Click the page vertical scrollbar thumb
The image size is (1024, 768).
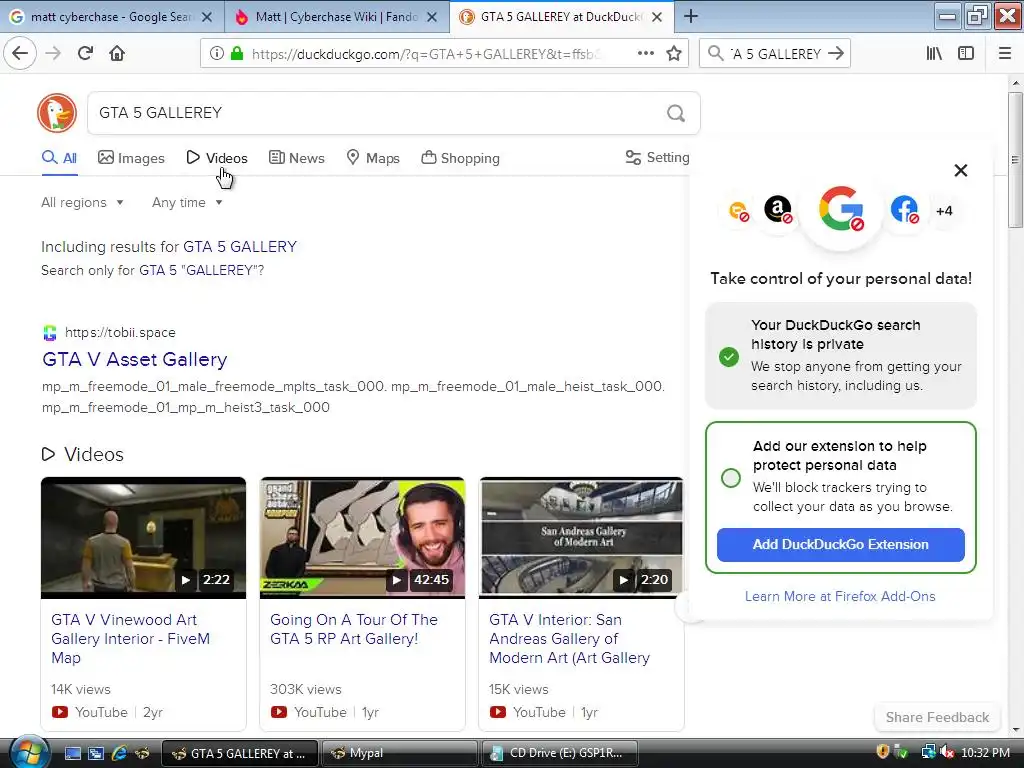click(x=1015, y=160)
